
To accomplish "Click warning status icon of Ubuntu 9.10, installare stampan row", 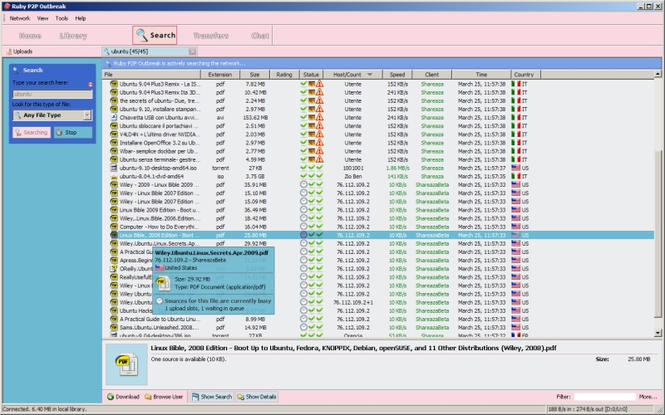I will click(319, 109).
